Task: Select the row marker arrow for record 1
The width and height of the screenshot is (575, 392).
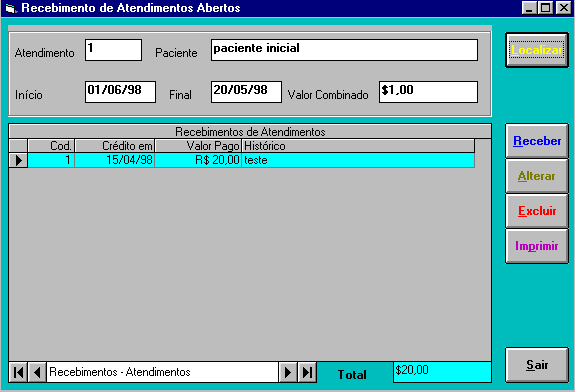Action: point(18,160)
